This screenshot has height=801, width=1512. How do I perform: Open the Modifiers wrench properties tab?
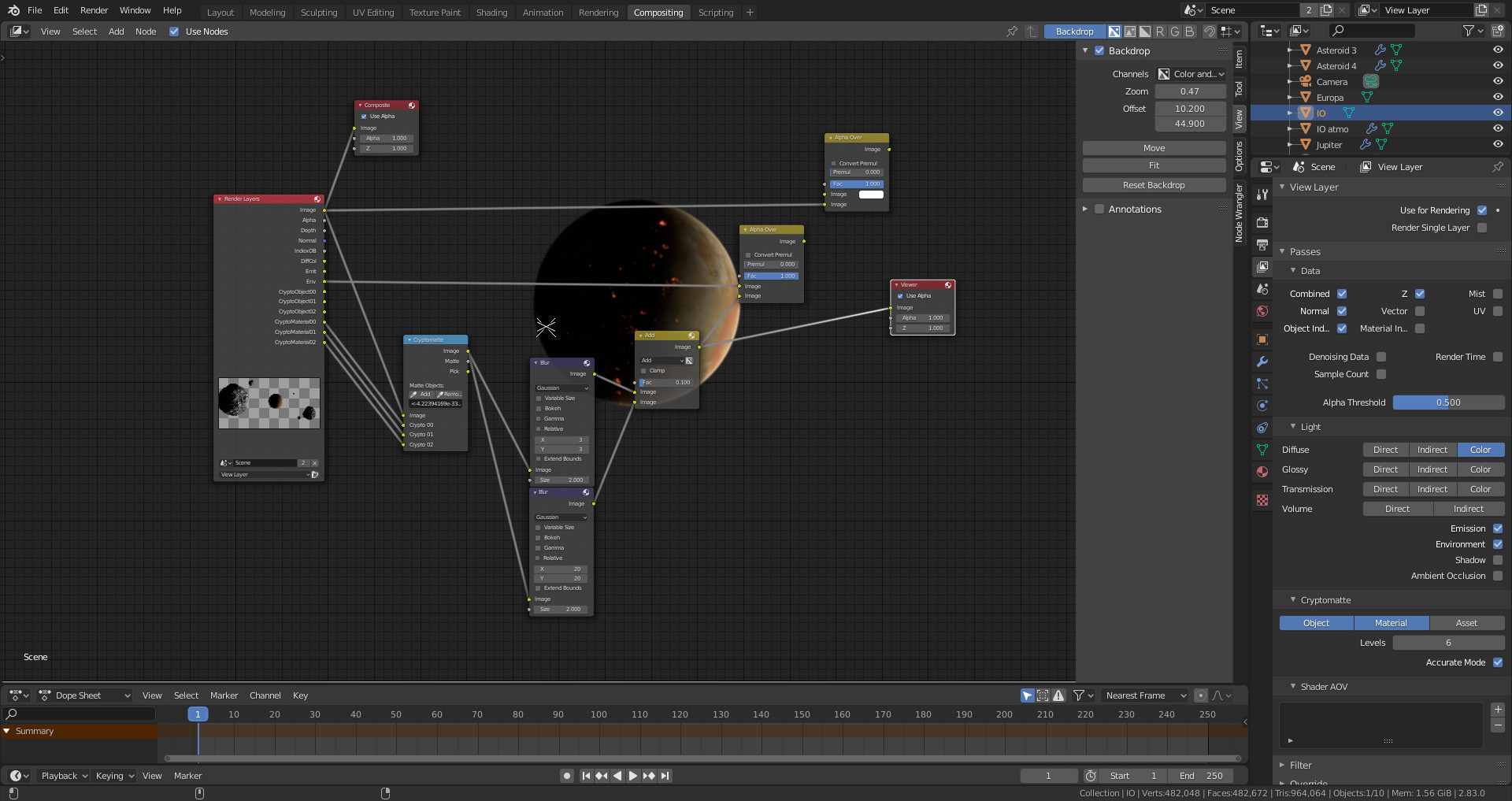coord(1262,362)
